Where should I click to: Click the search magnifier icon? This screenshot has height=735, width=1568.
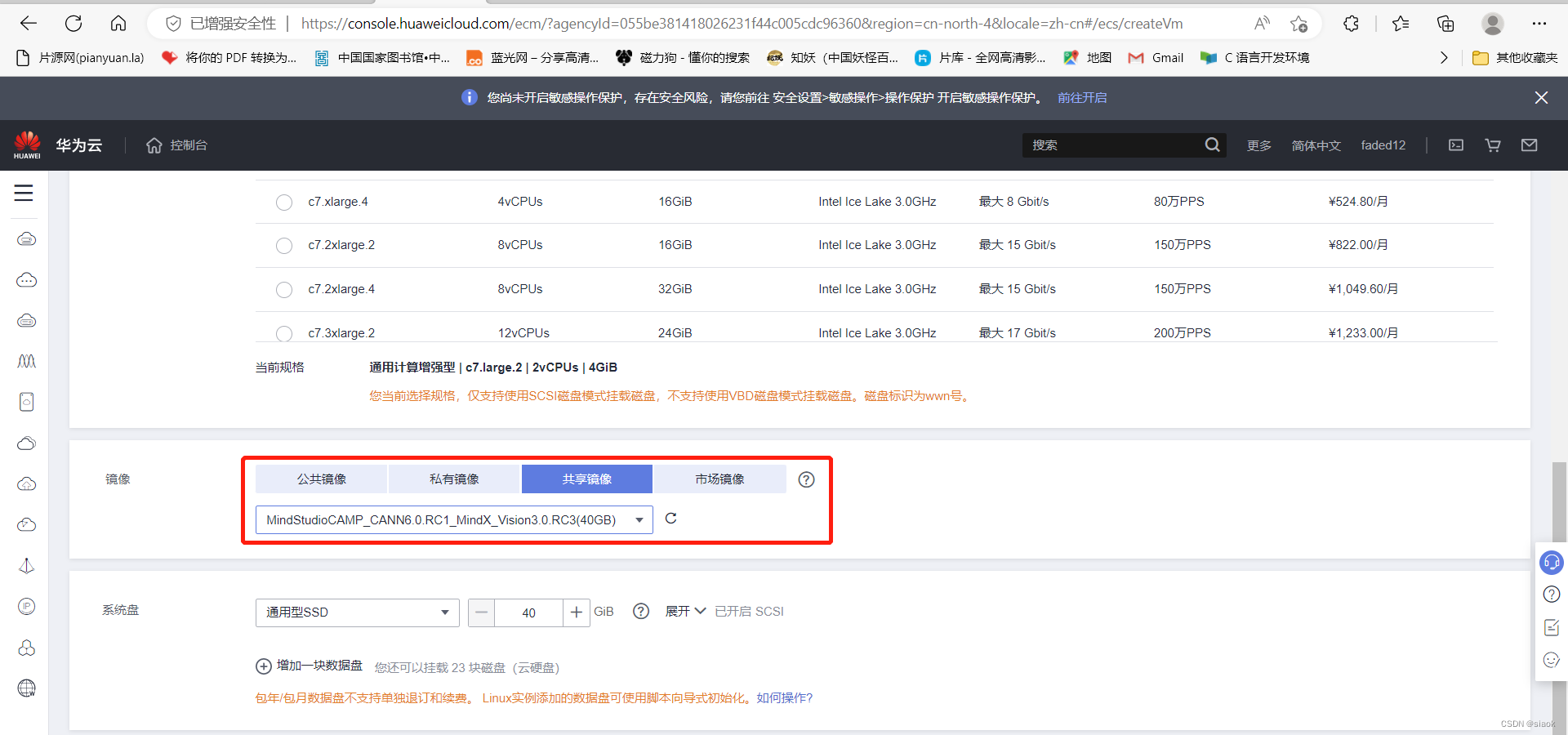coord(1212,145)
